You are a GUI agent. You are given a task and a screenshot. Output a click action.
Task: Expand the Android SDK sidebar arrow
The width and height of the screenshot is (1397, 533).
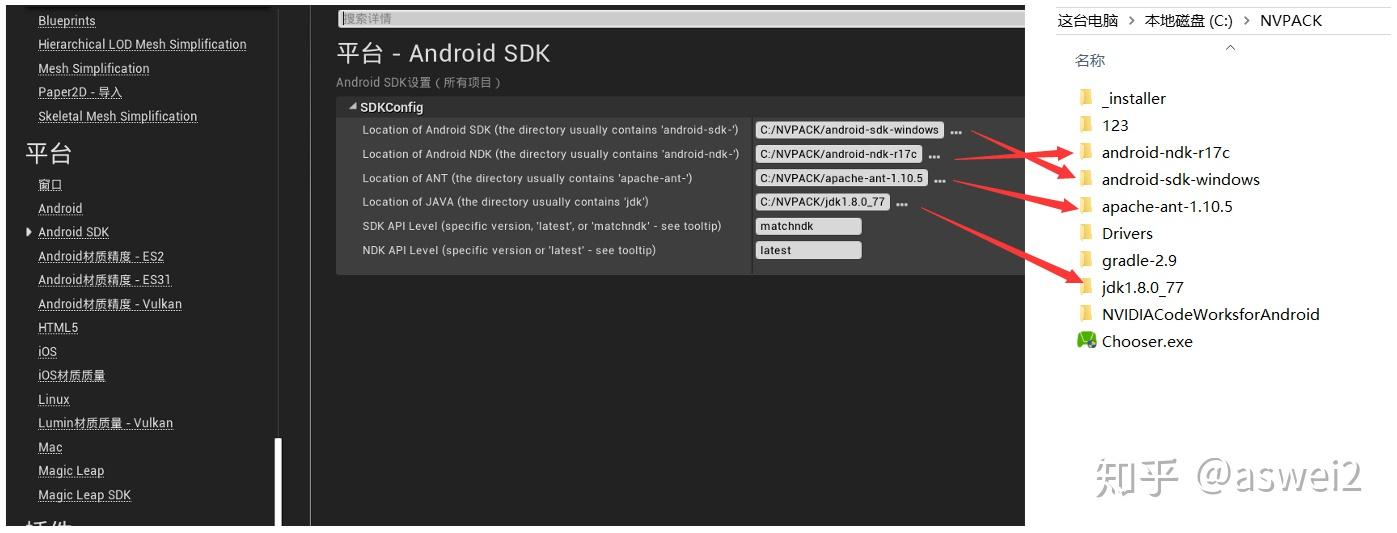(29, 232)
